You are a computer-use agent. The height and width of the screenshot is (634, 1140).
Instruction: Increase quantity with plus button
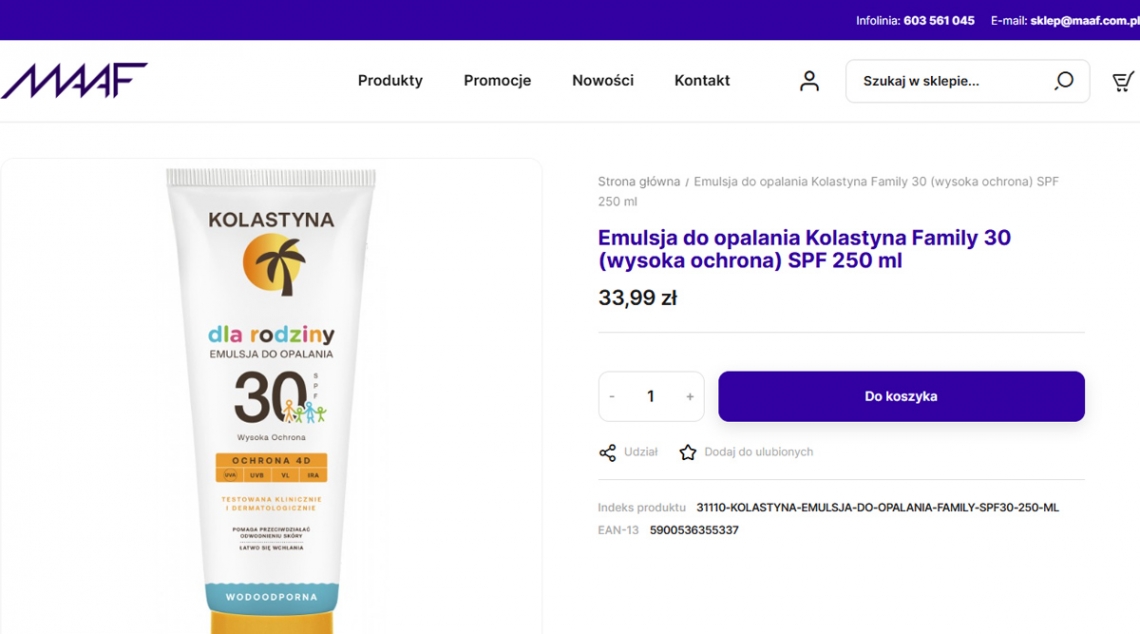click(689, 397)
